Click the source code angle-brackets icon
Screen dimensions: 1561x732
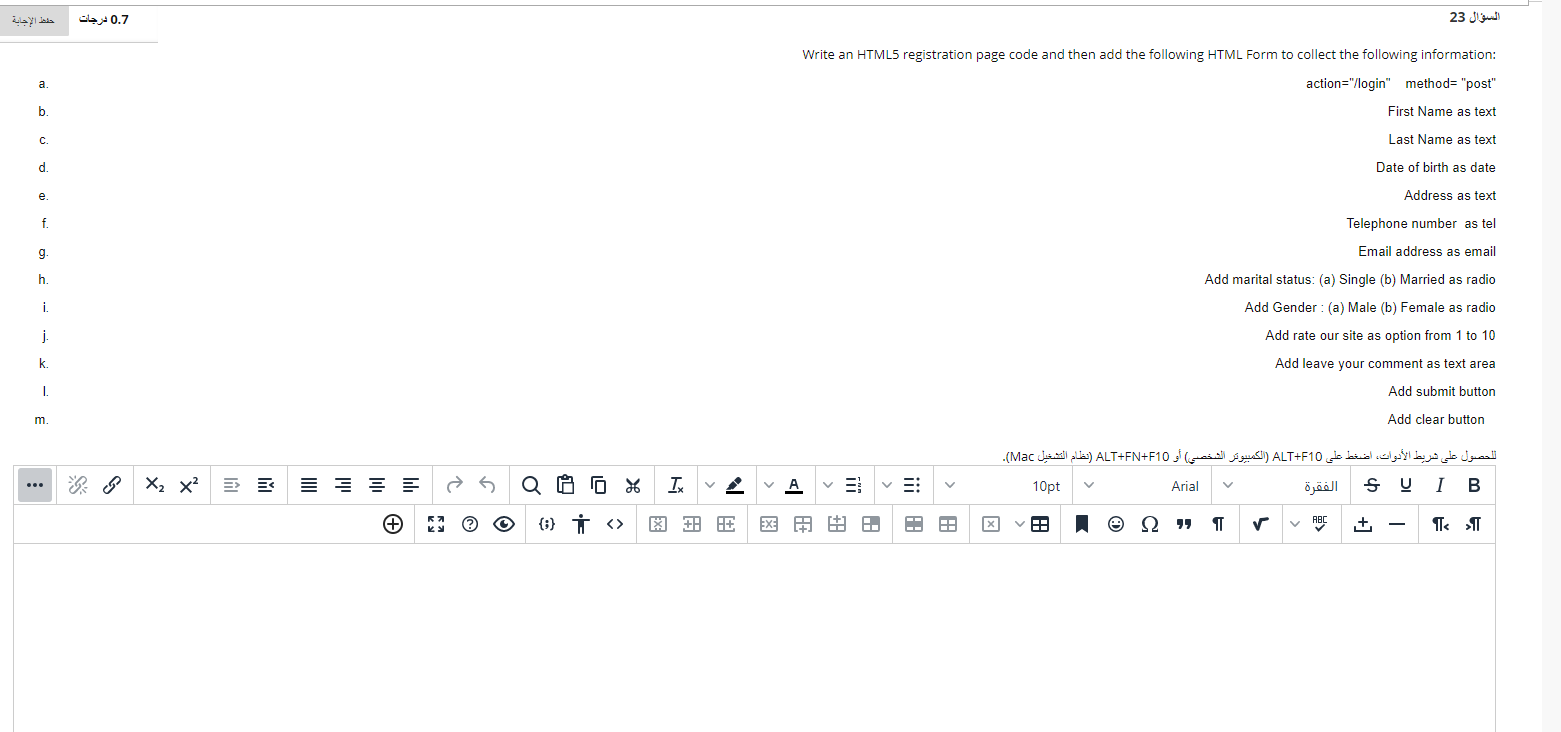click(614, 523)
